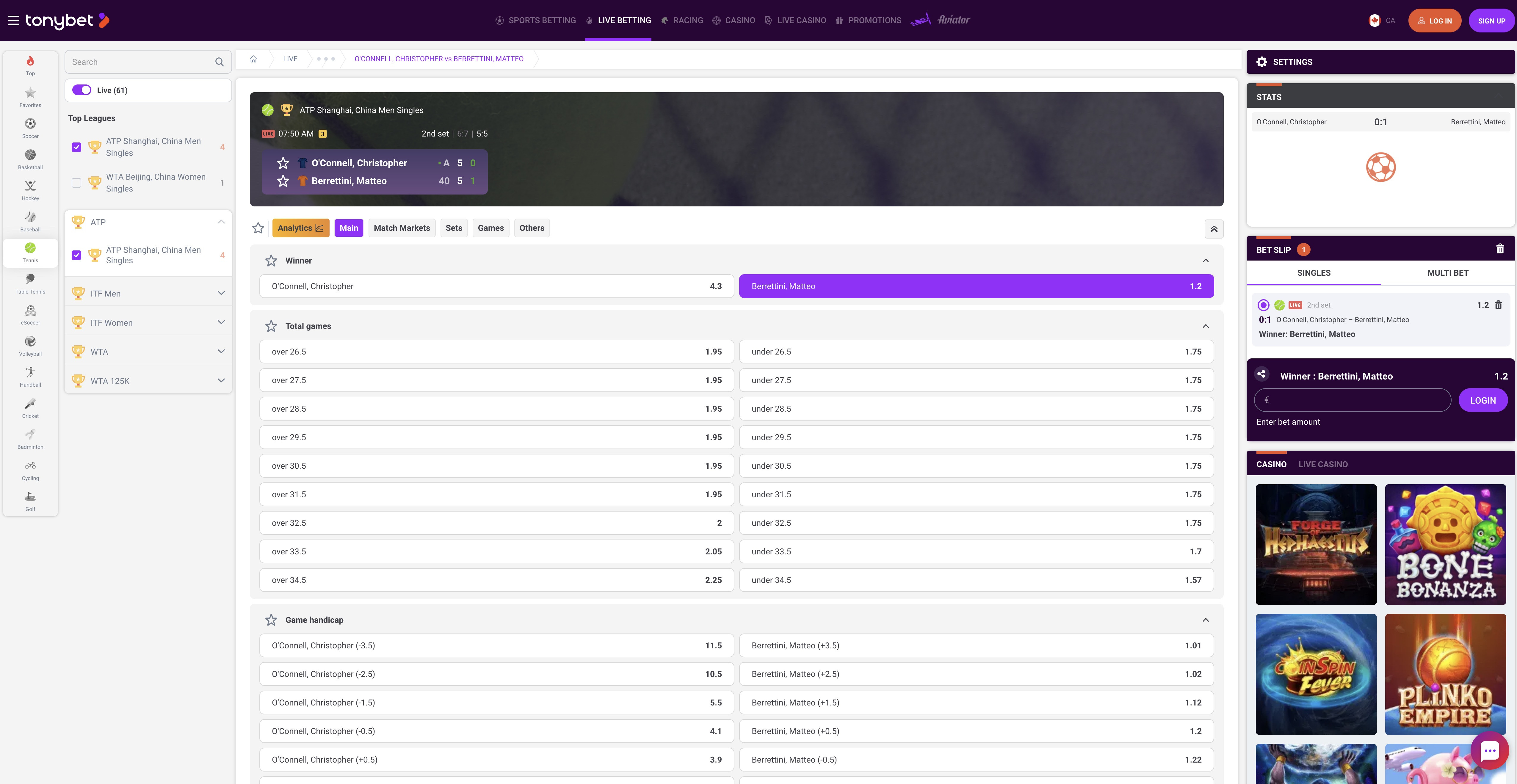Uncheck ATP Shanghai in Top Leagues
The height and width of the screenshot is (784, 1517).
(x=76, y=147)
